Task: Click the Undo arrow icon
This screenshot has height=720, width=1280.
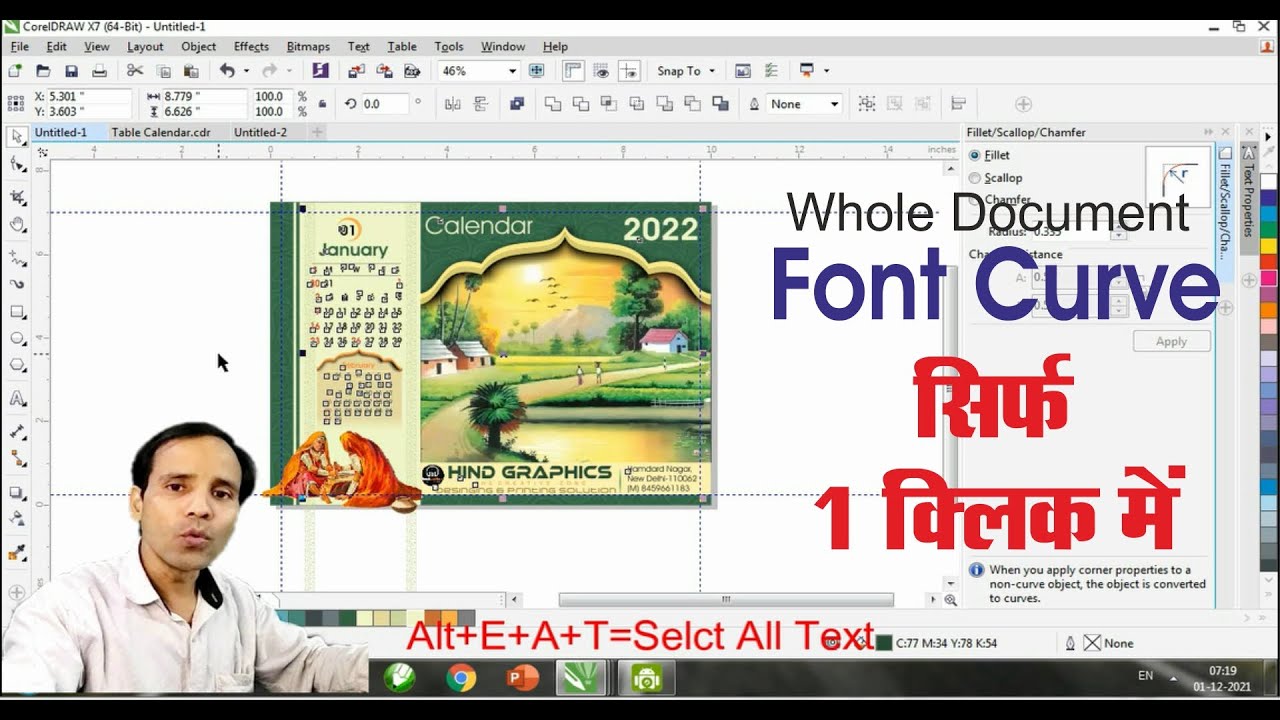Action: click(x=227, y=71)
